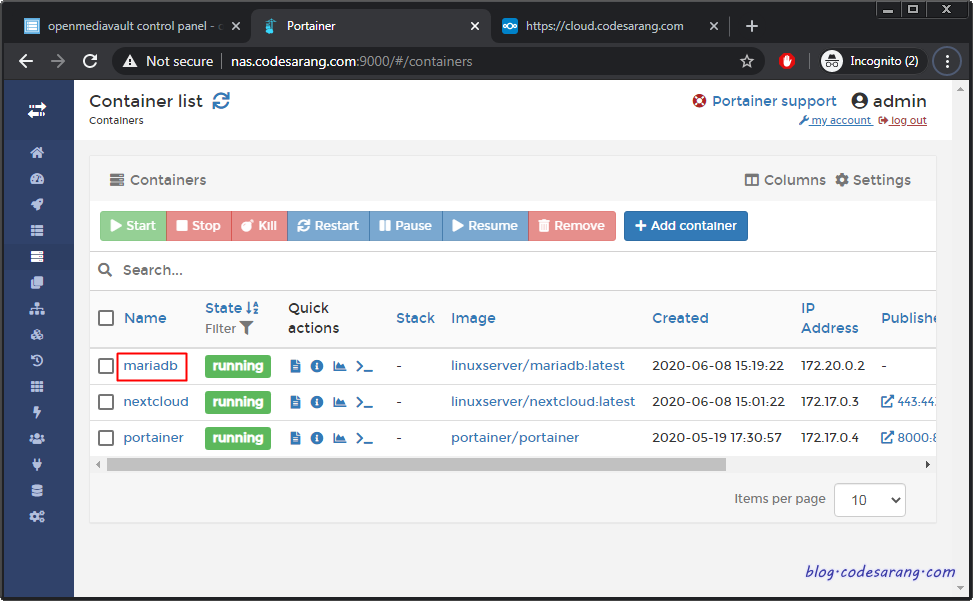
Task: Open Users group icon in sidebar
Action: [x=37, y=439]
